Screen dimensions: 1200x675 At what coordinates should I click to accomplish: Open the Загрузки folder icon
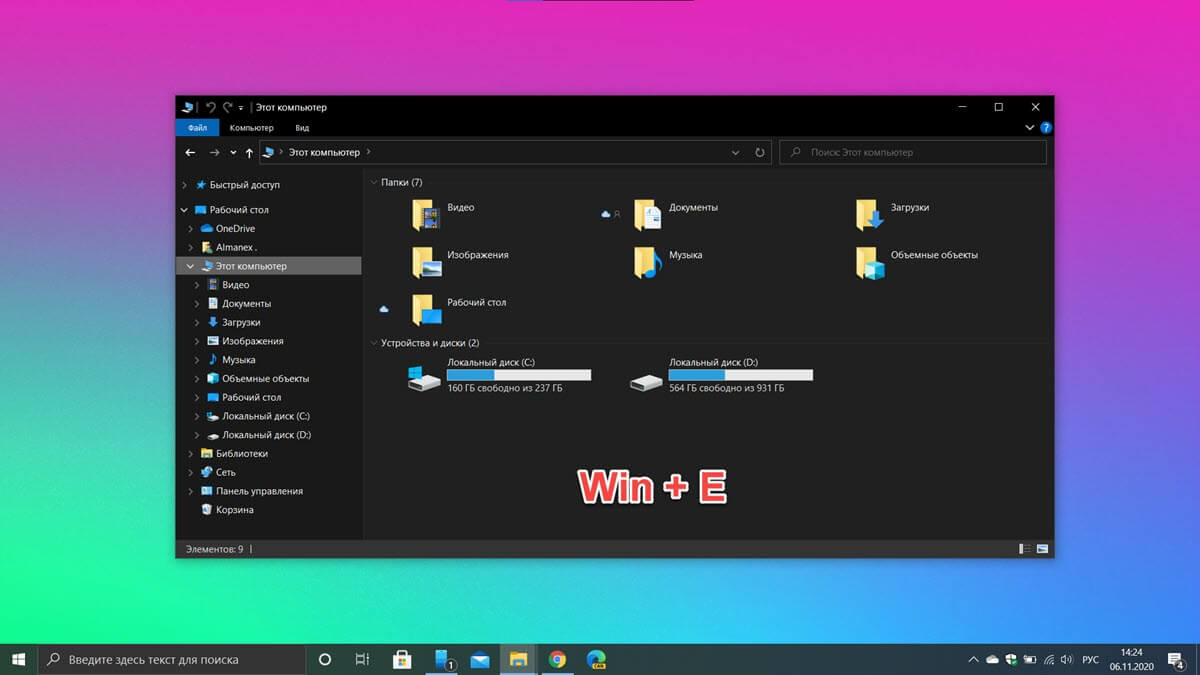[x=870, y=215]
